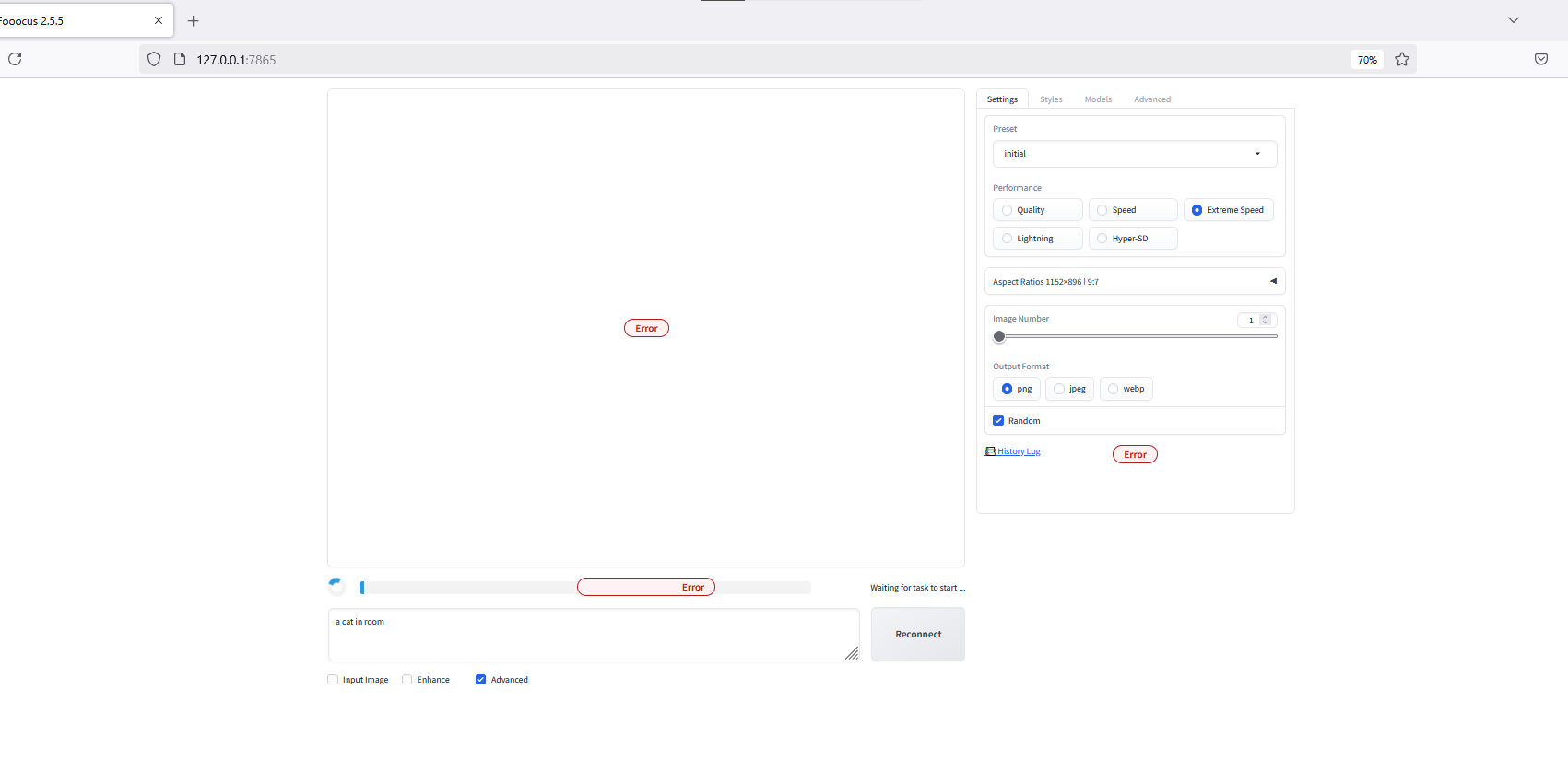The height and width of the screenshot is (772, 1568).
Task: Select the Hyper-SD performance option
Action: (x=1102, y=239)
